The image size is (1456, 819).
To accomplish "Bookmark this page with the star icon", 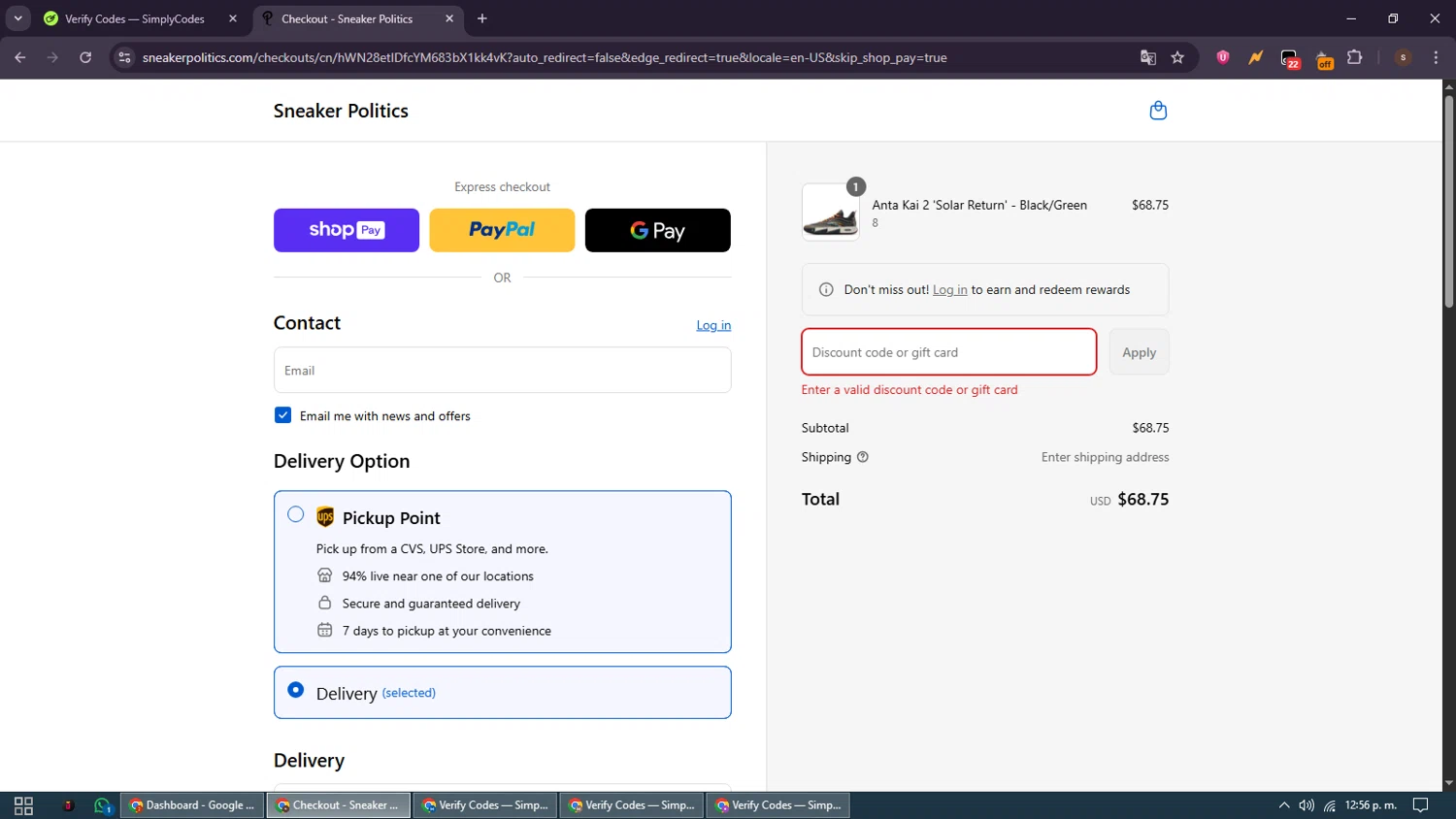I will click(x=1177, y=57).
